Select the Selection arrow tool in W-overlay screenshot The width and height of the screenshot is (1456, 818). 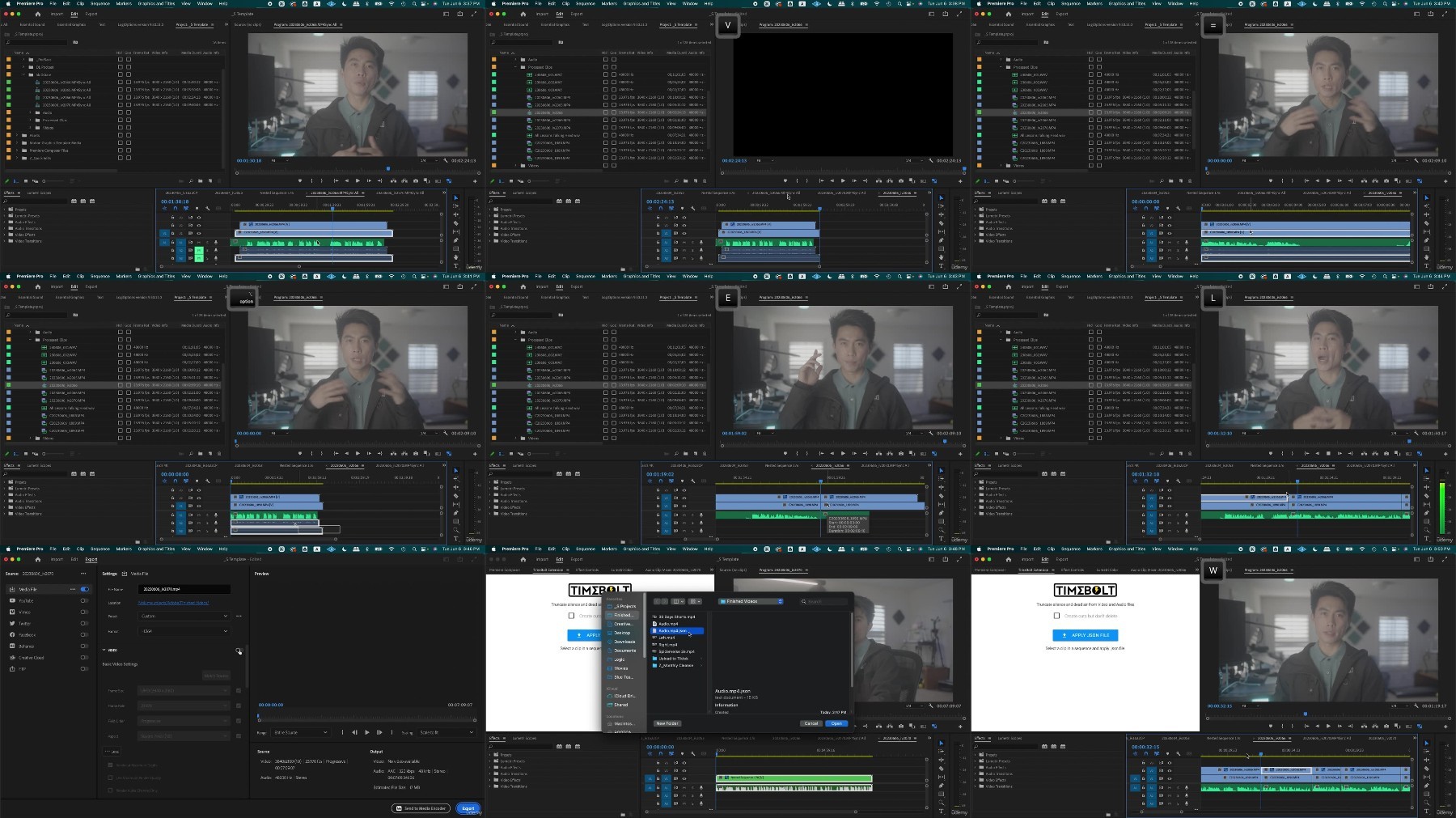pos(1427,743)
